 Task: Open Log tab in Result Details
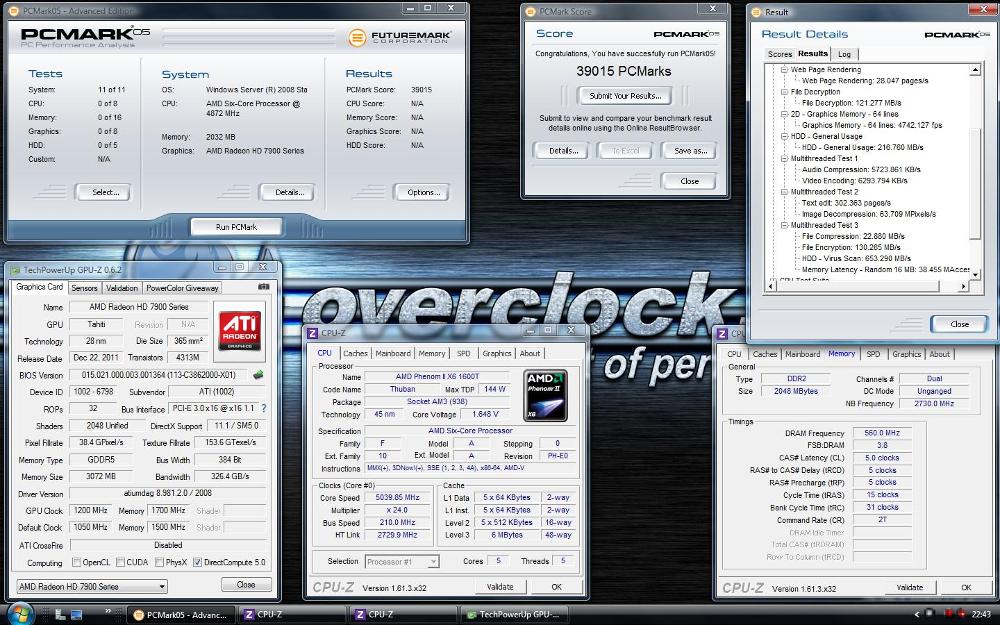844,54
